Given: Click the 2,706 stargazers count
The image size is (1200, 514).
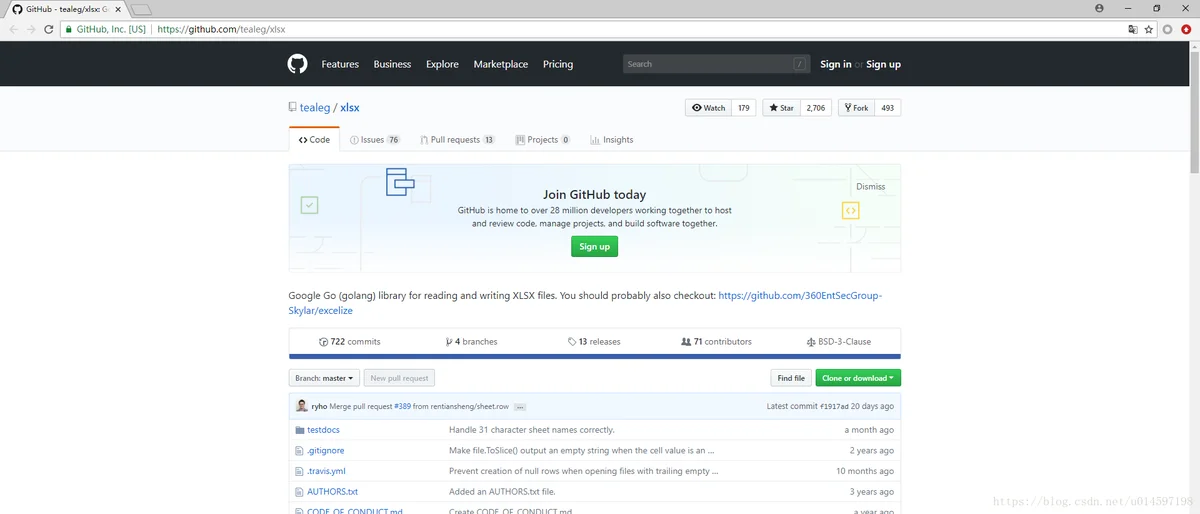Looking at the screenshot, I should 816,108.
